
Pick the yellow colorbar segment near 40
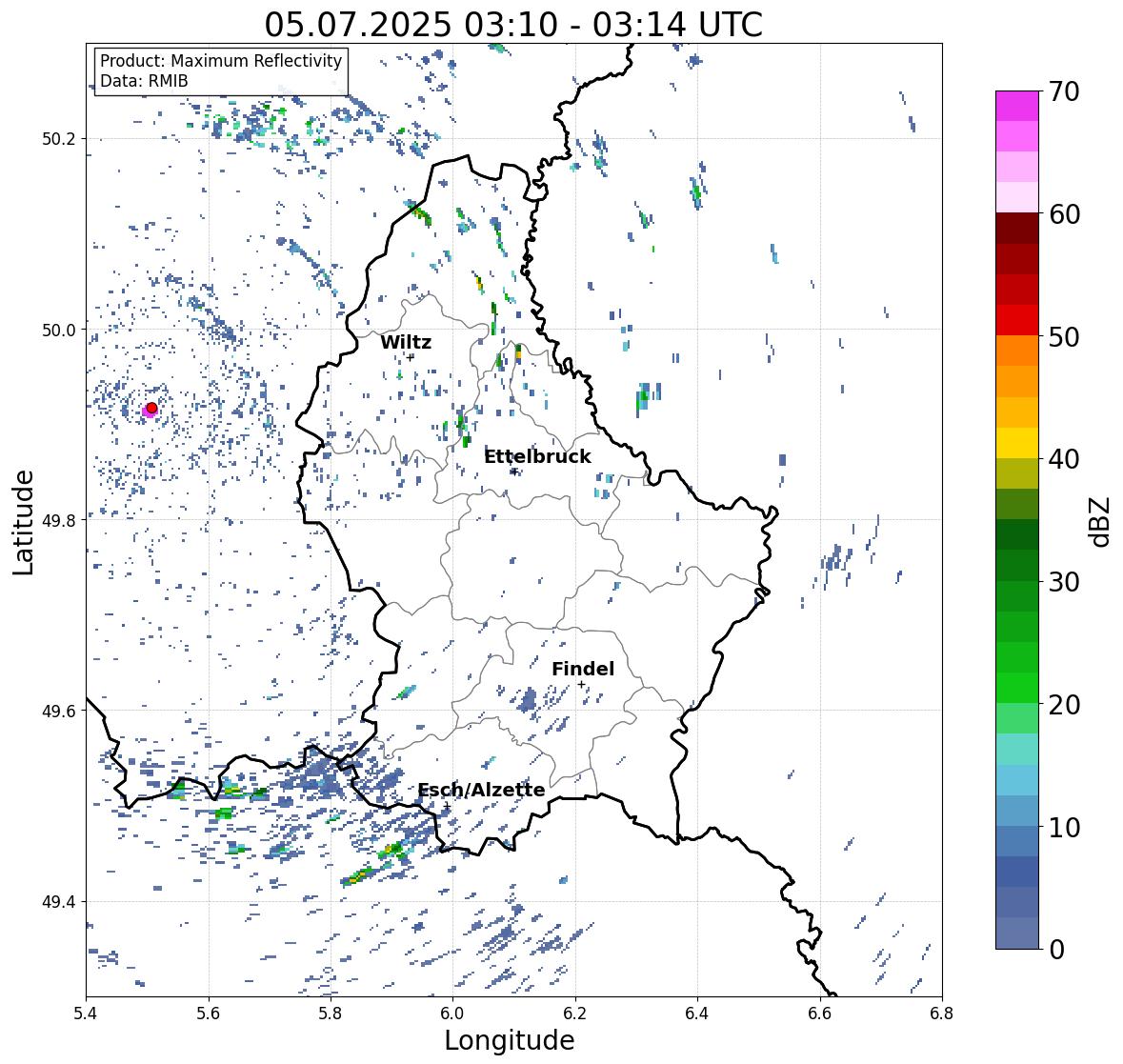pyautogui.click(x=1017, y=443)
